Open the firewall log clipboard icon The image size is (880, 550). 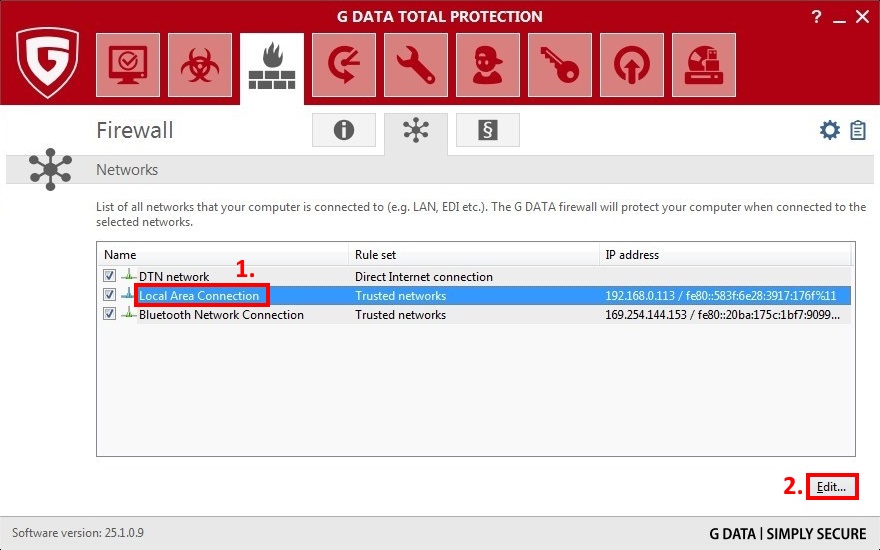858,130
